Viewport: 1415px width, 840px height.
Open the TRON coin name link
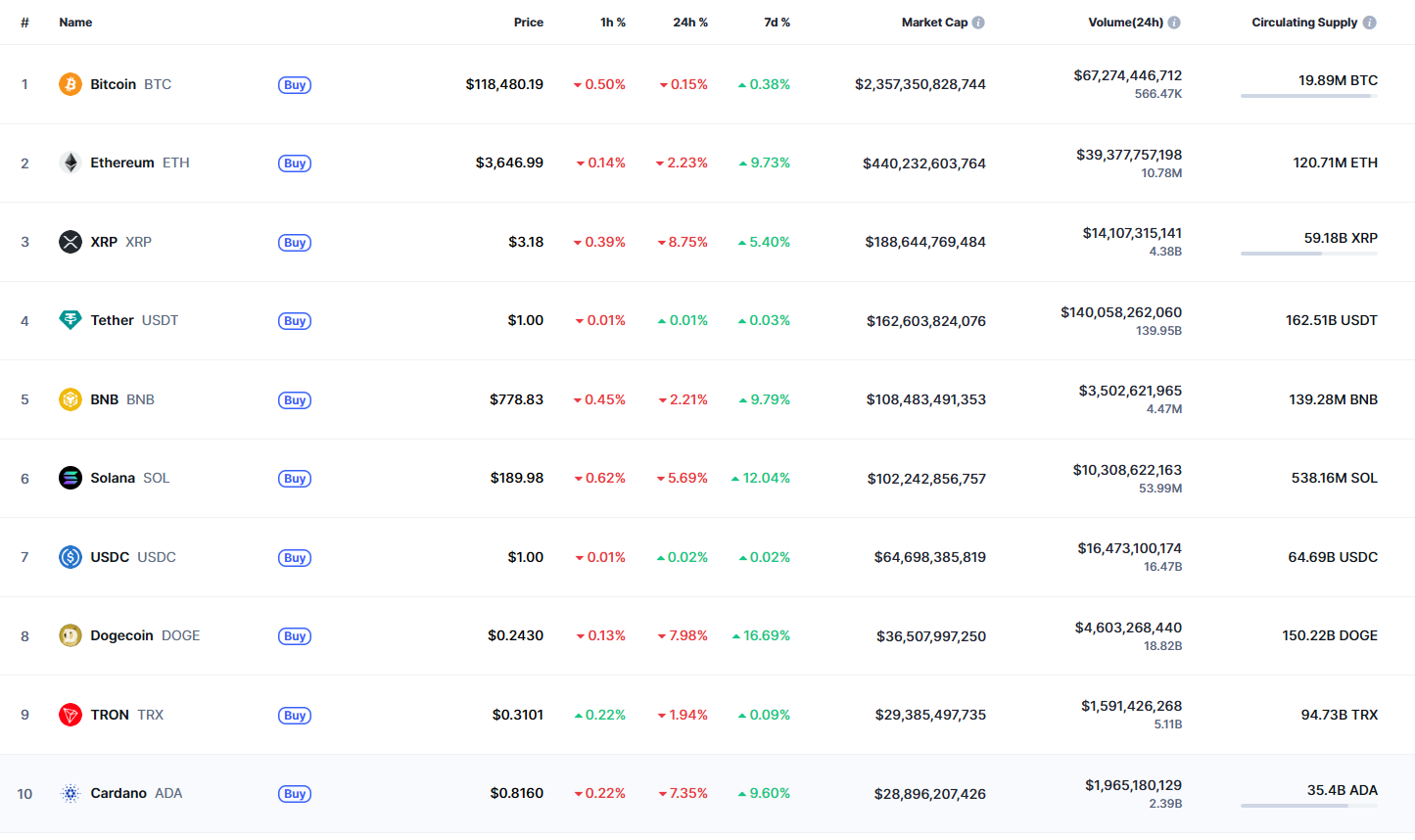tap(127, 715)
